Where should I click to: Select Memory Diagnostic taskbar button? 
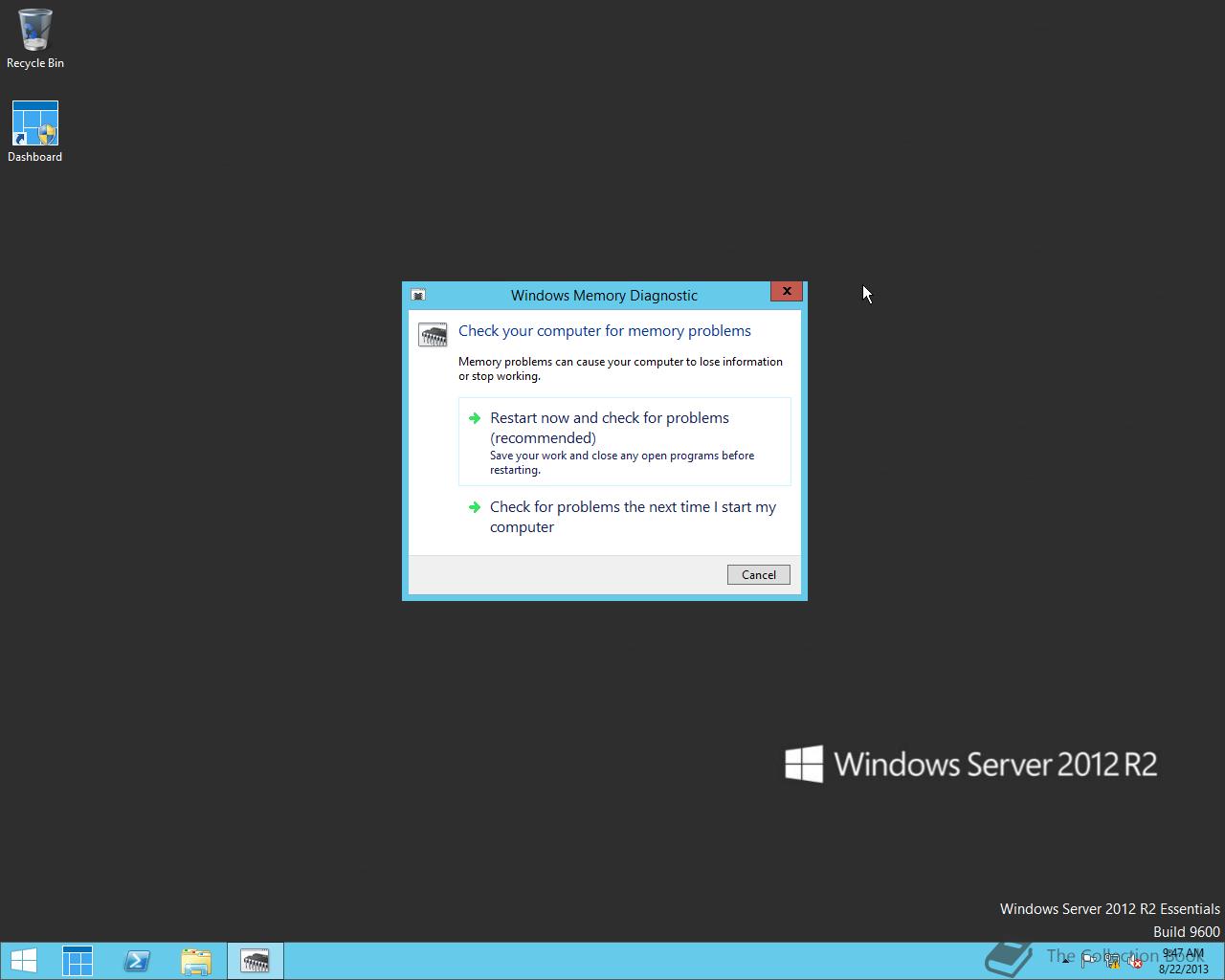pos(256,961)
